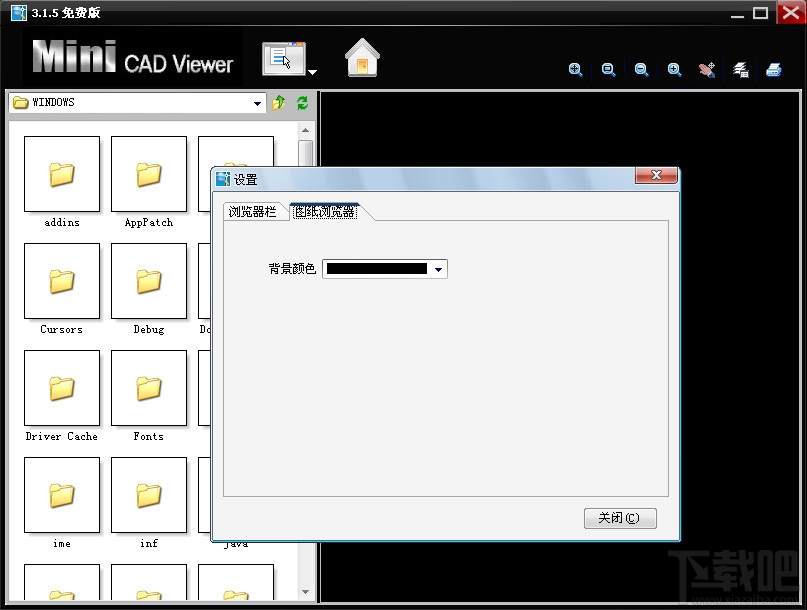This screenshot has height=610, width=807.
Task: Pick the black background color swatch
Action: point(378,268)
